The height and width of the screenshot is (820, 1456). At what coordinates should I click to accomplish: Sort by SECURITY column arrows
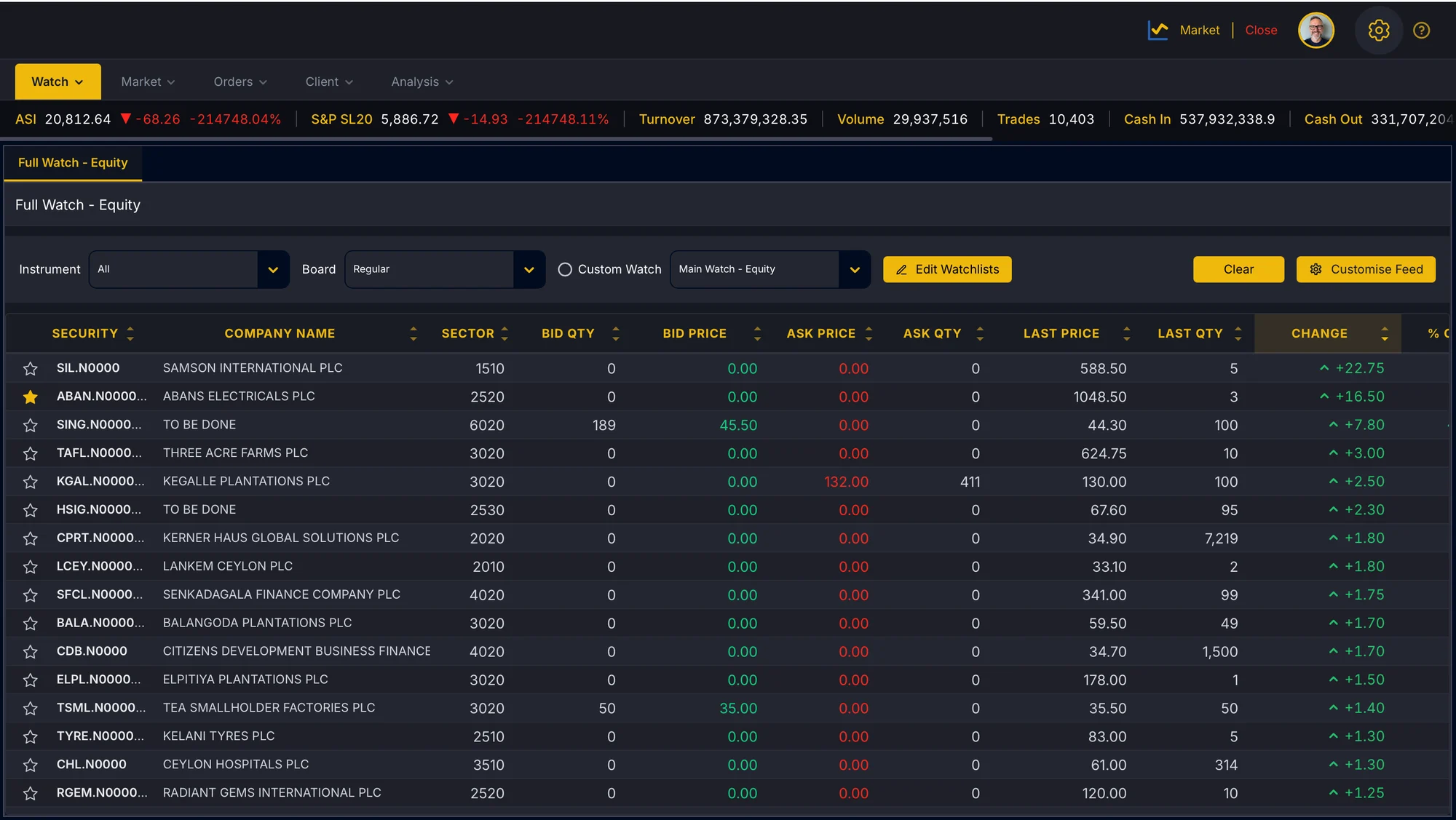click(x=130, y=333)
